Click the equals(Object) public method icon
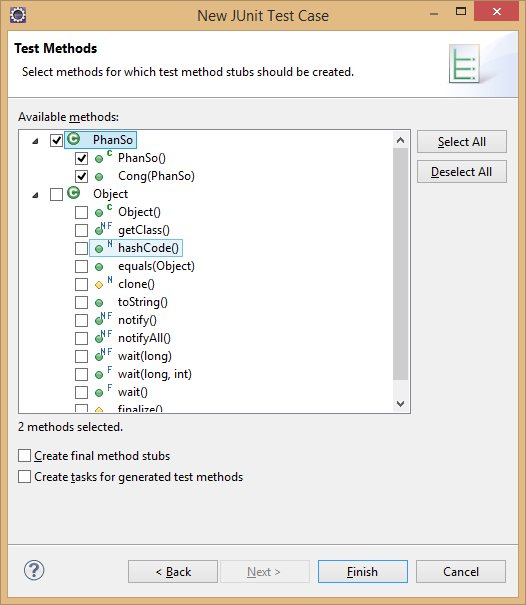This screenshot has width=526, height=605. [99, 267]
